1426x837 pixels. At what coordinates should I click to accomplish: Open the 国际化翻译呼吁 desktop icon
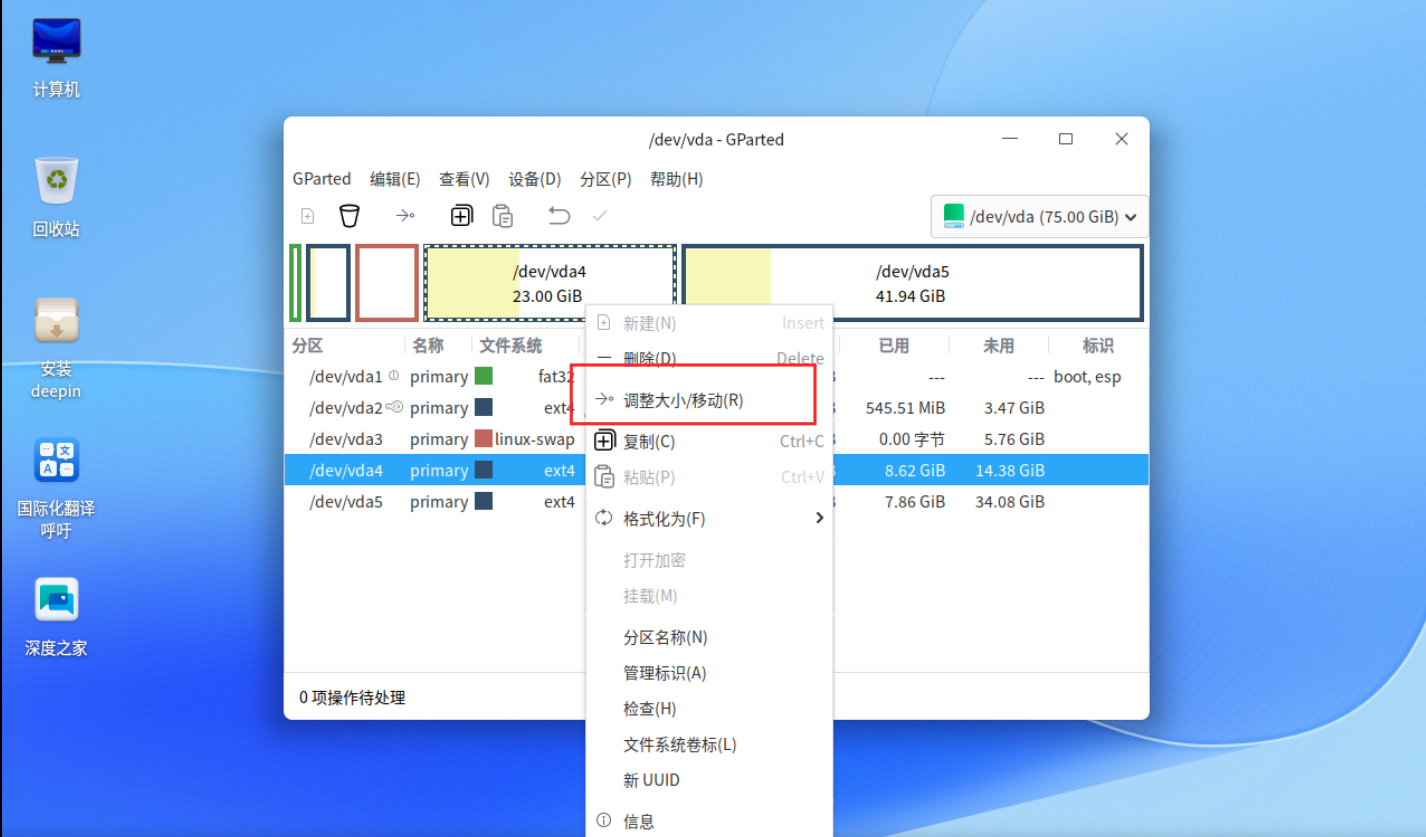coord(56,487)
